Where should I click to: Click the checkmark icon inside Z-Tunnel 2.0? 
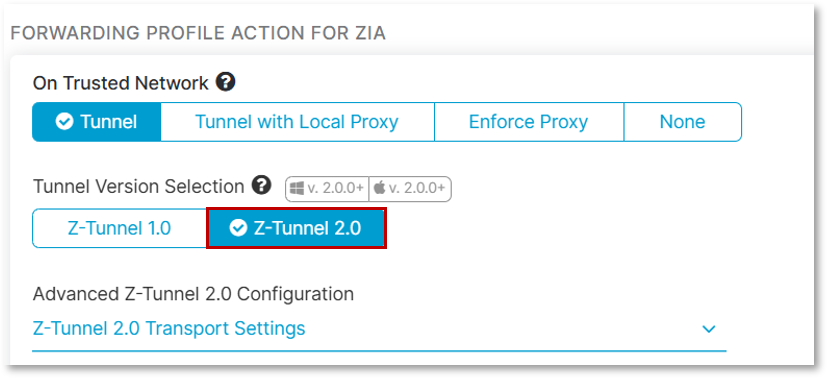point(238,228)
